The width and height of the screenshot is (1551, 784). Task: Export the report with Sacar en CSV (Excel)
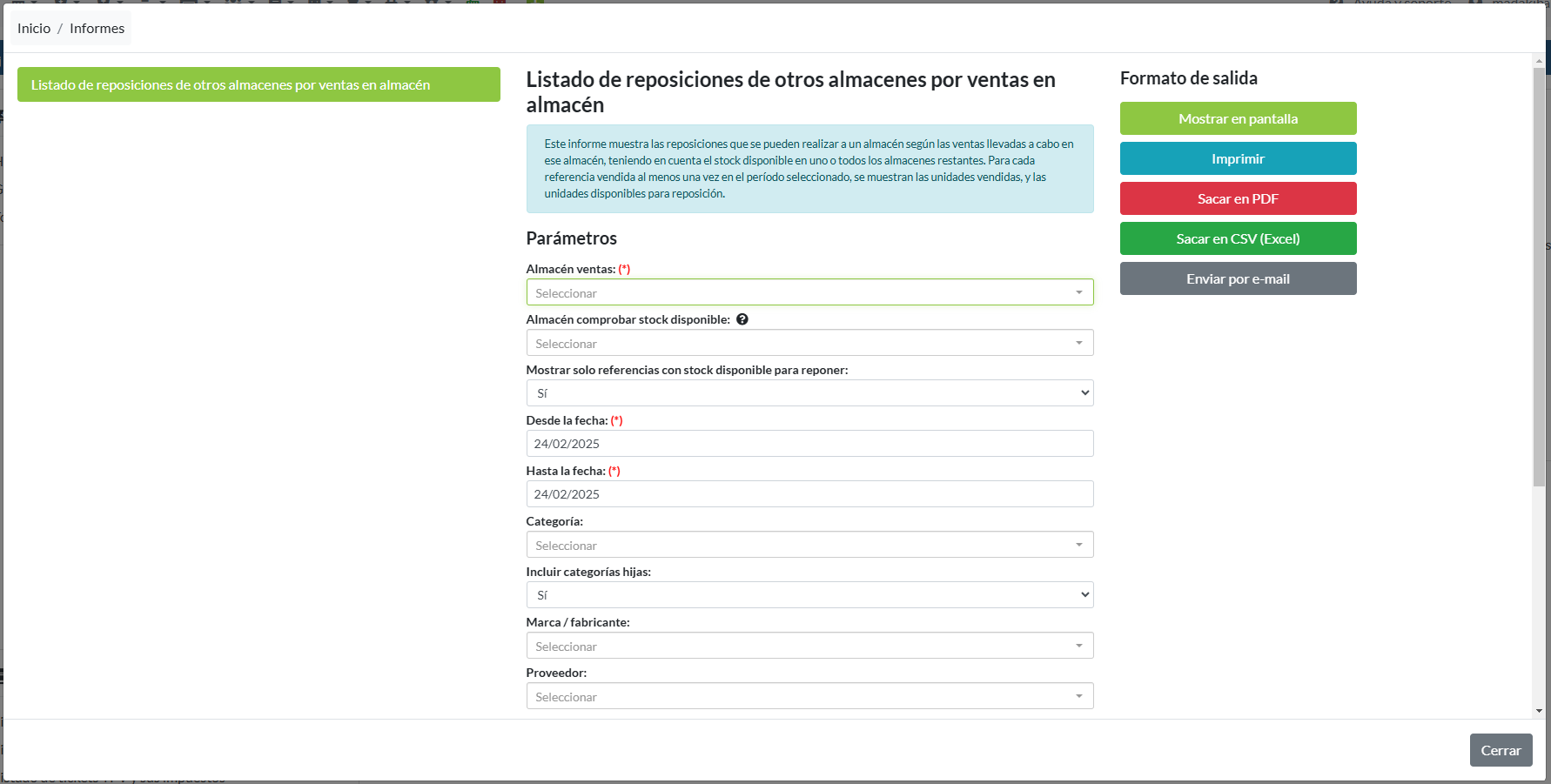(1238, 238)
